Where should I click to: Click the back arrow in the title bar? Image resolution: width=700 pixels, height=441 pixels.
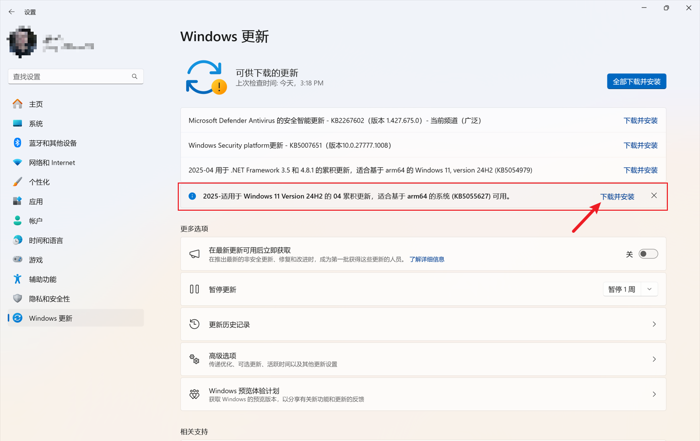(x=12, y=12)
